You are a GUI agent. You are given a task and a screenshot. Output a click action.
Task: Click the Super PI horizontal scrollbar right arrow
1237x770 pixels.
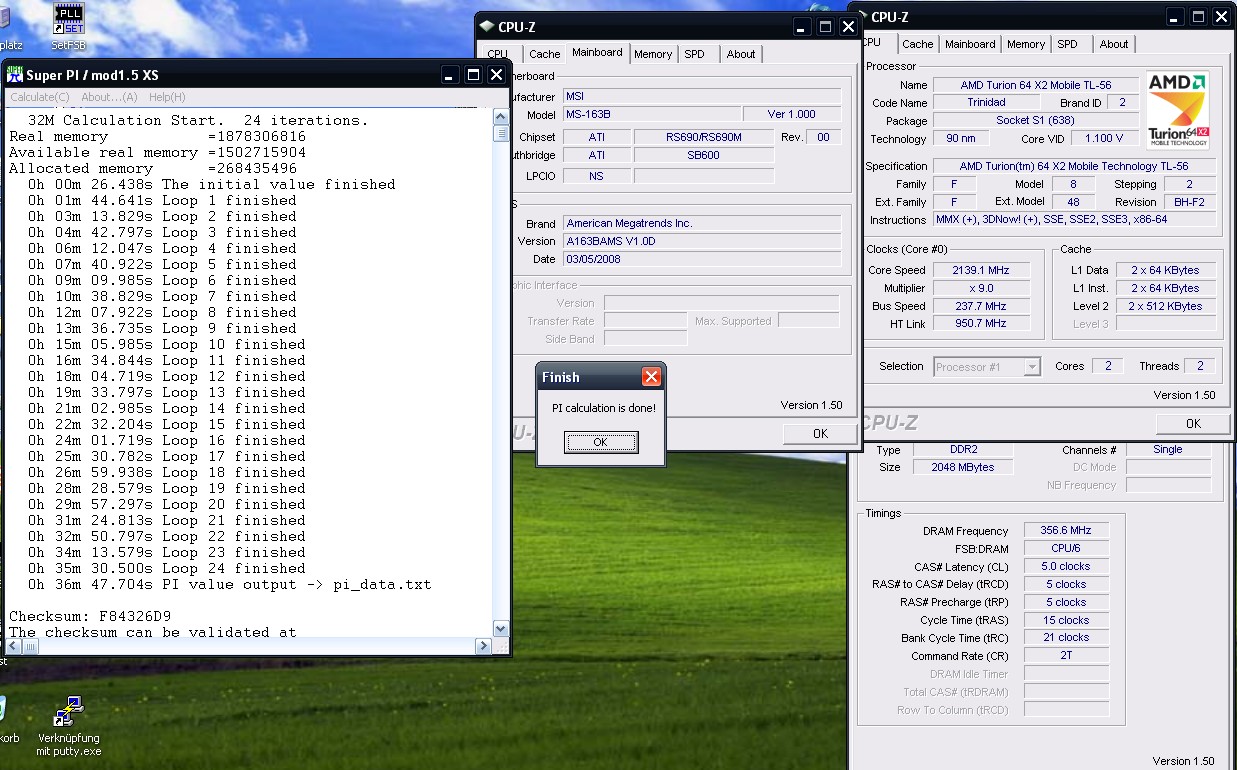coord(483,646)
